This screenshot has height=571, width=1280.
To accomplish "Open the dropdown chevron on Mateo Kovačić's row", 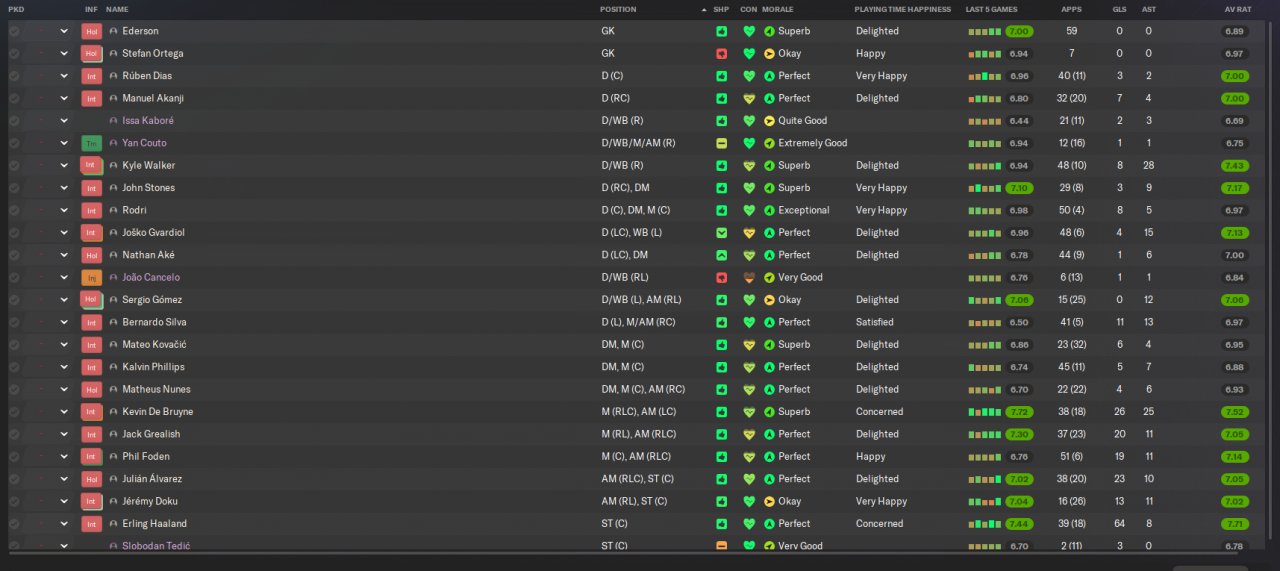I will click(64, 345).
